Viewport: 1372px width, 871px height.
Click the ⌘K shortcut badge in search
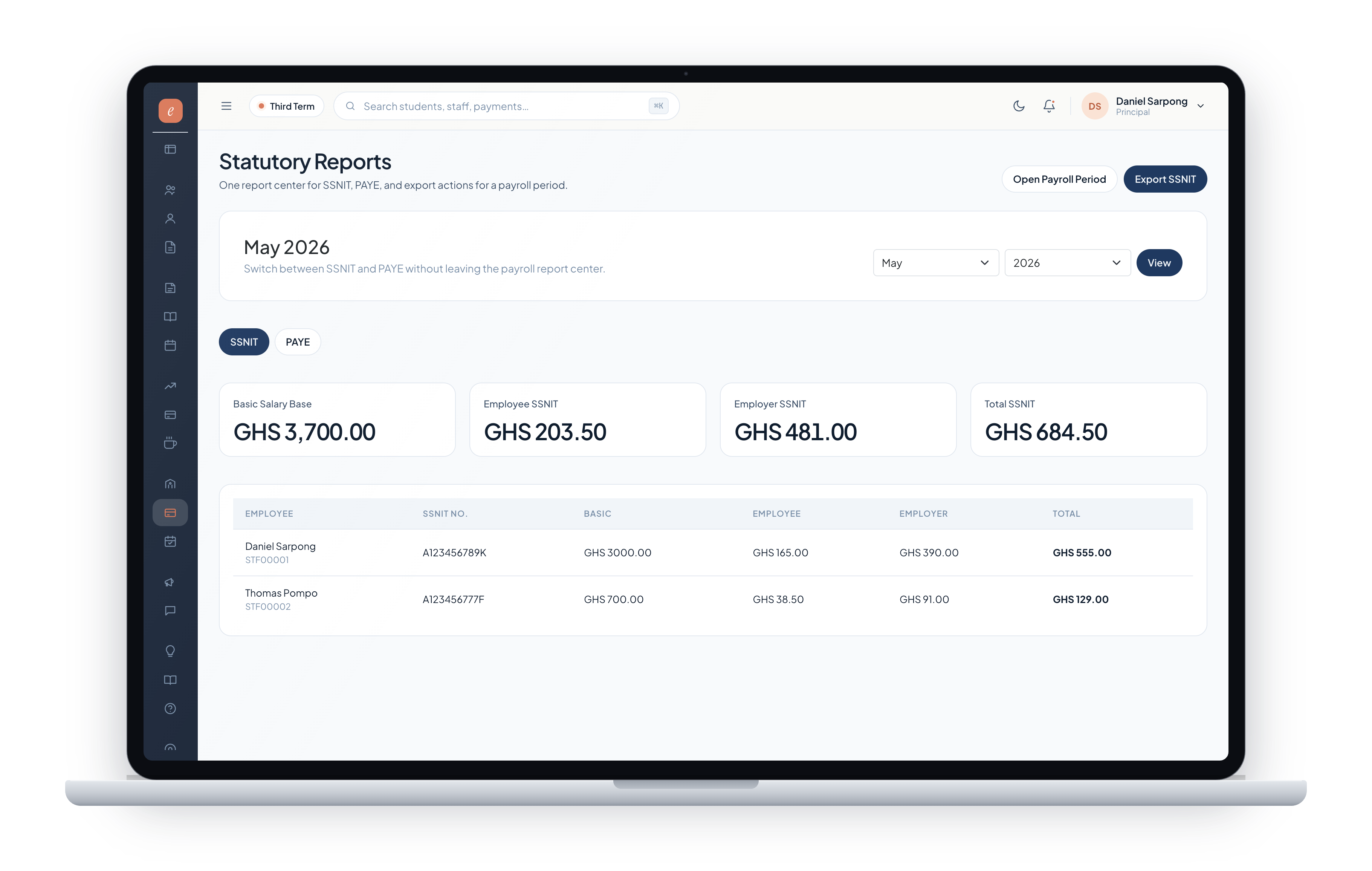coord(658,106)
